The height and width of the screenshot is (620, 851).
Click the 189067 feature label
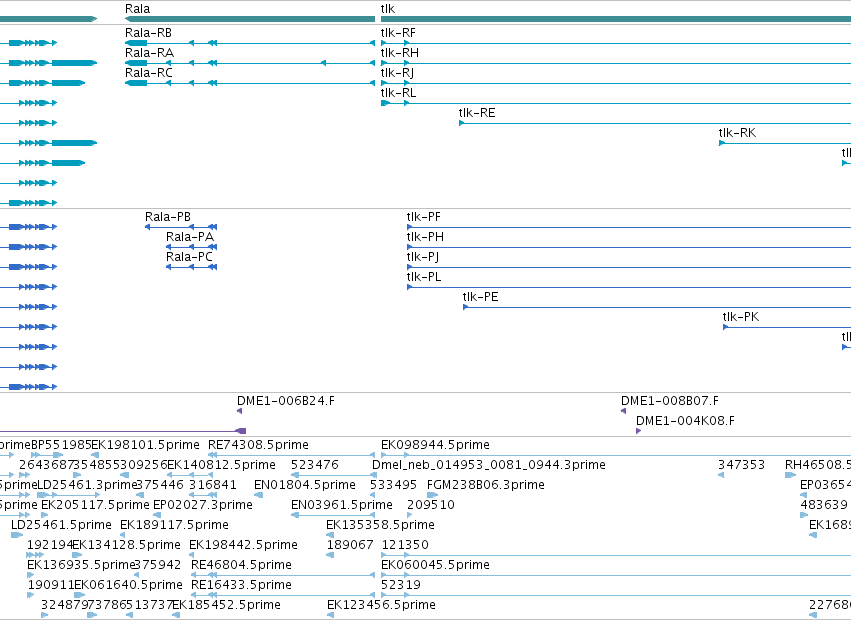click(x=350, y=545)
